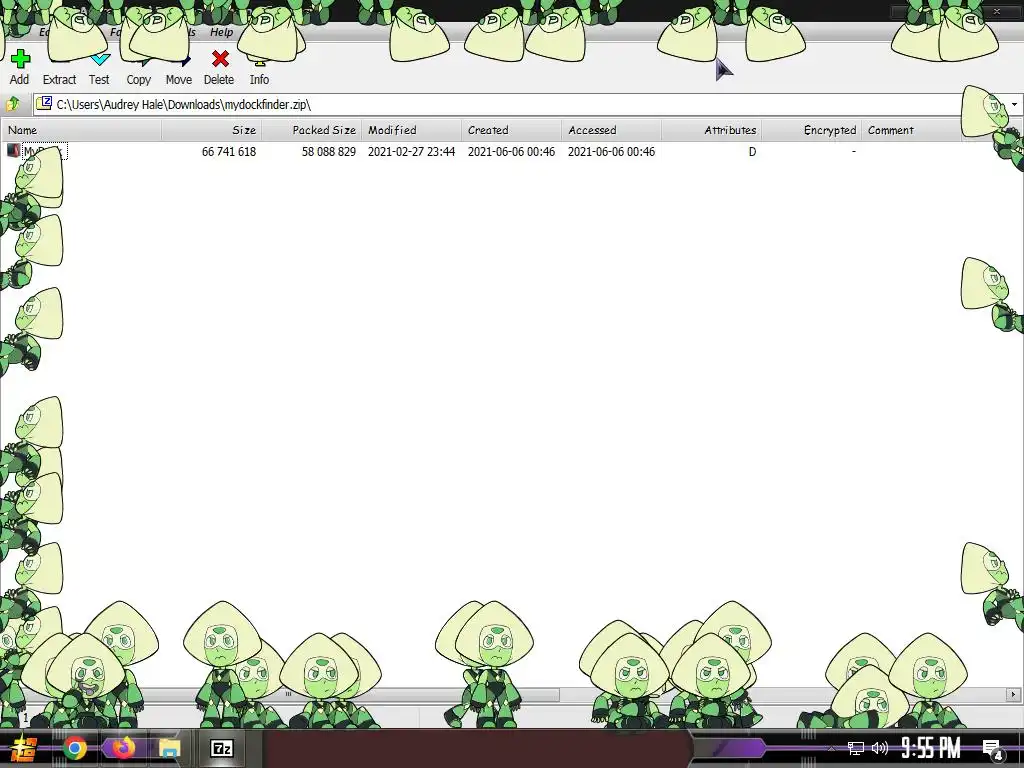Image resolution: width=1024 pixels, height=768 pixels.
Task: Click the Attributes column header
Action: [x=711, y=130]
